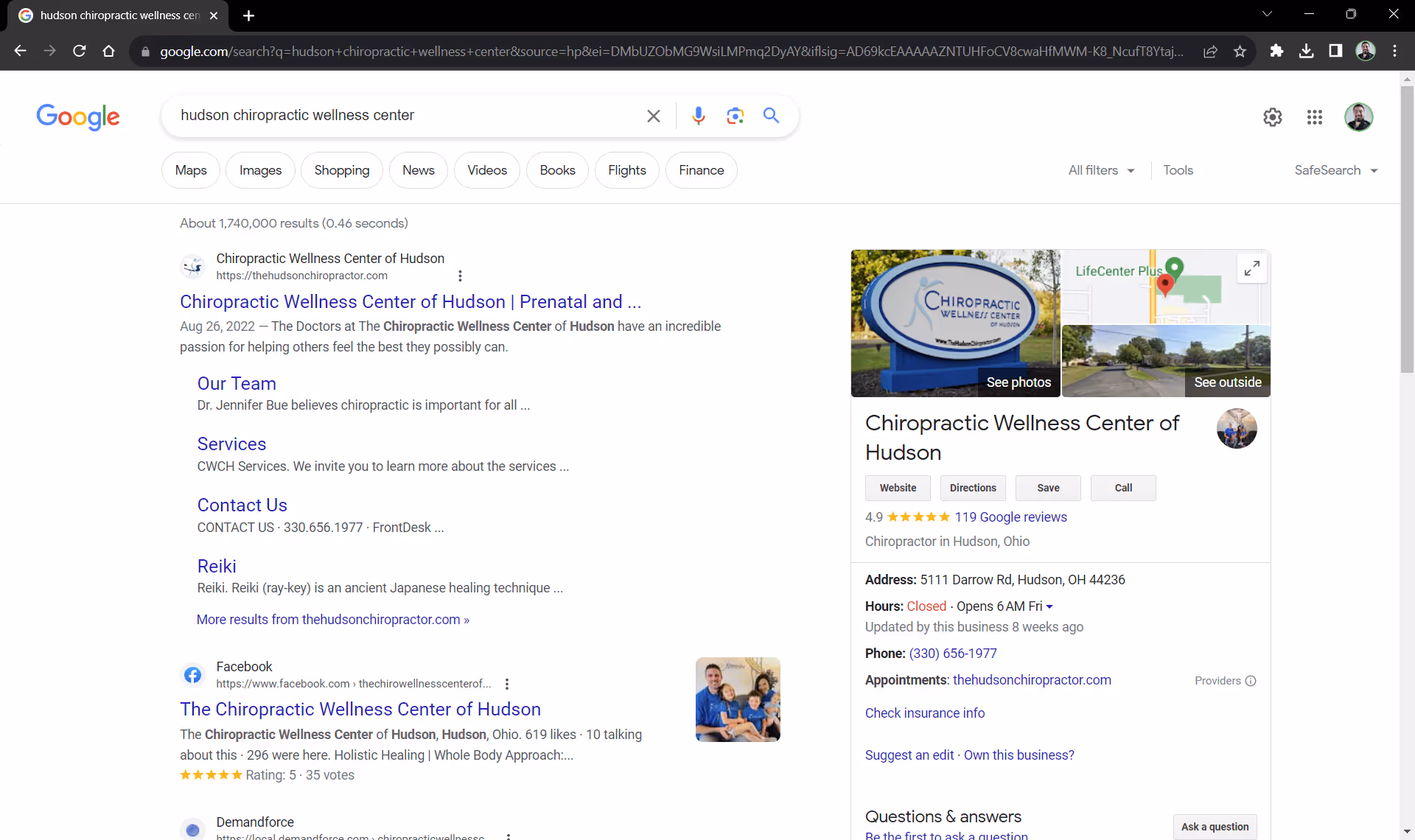This screenshot has height=840, width=1415.
Task: Switch to the Images tab
Action: coord(260,170)
